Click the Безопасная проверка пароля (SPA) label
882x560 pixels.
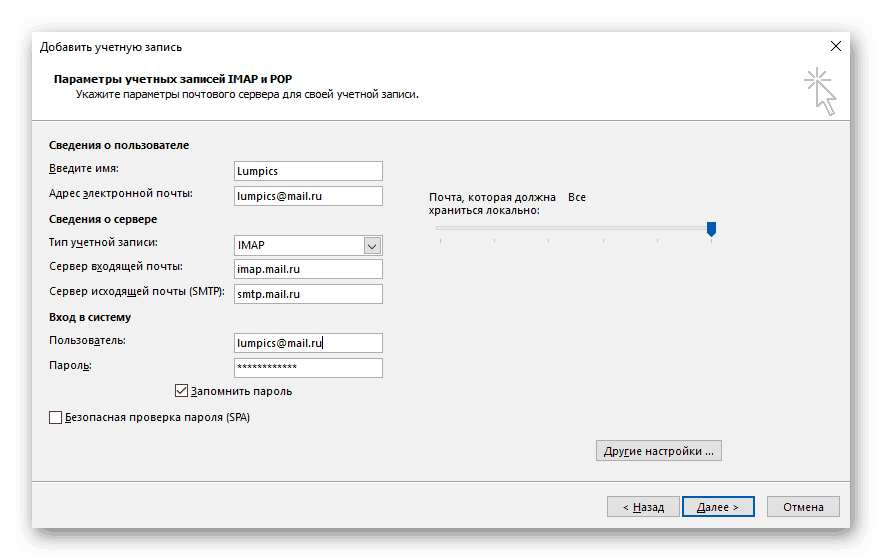[157, 417]
